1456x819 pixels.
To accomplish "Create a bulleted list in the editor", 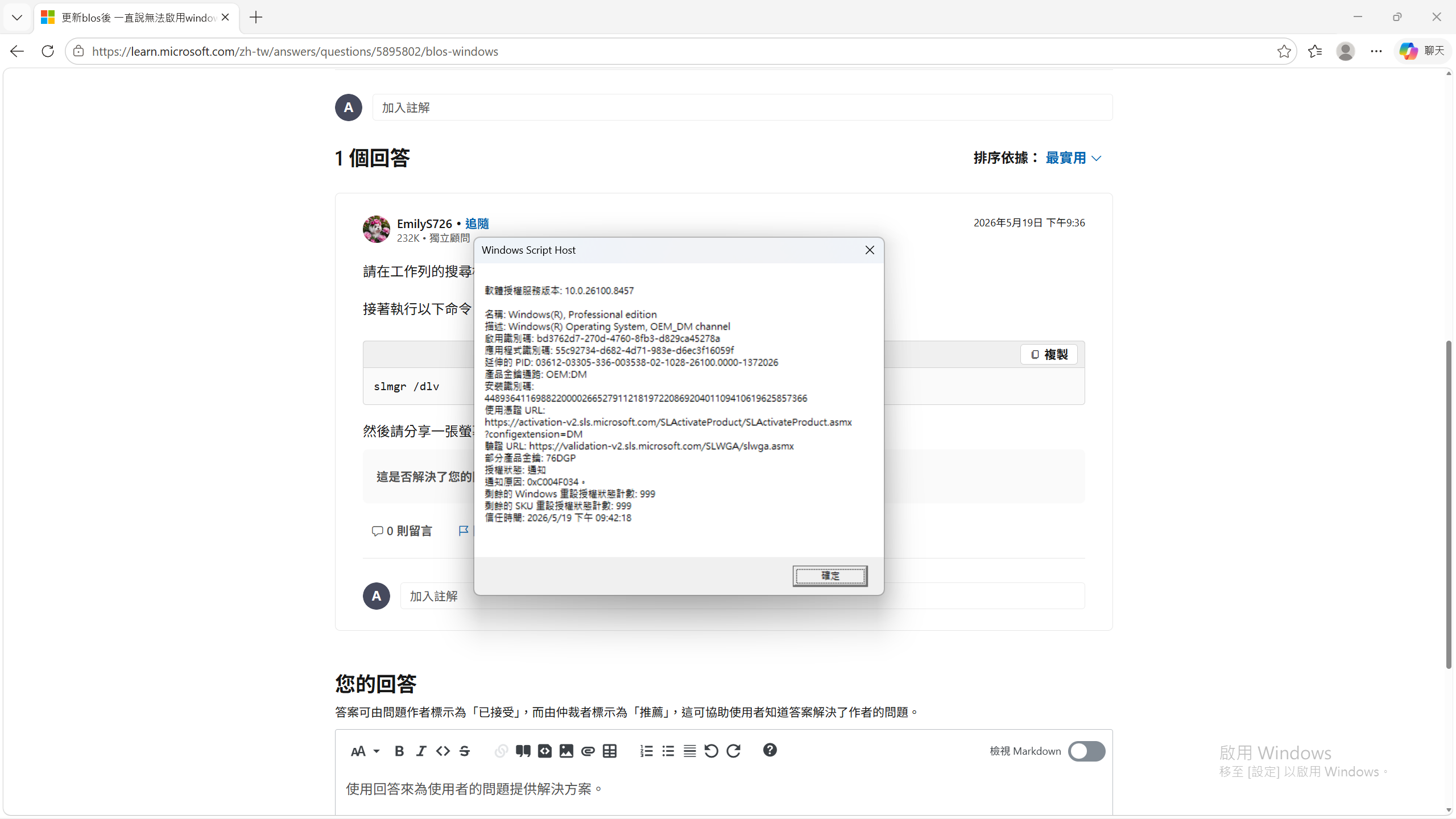I will [x=668, y=751].
